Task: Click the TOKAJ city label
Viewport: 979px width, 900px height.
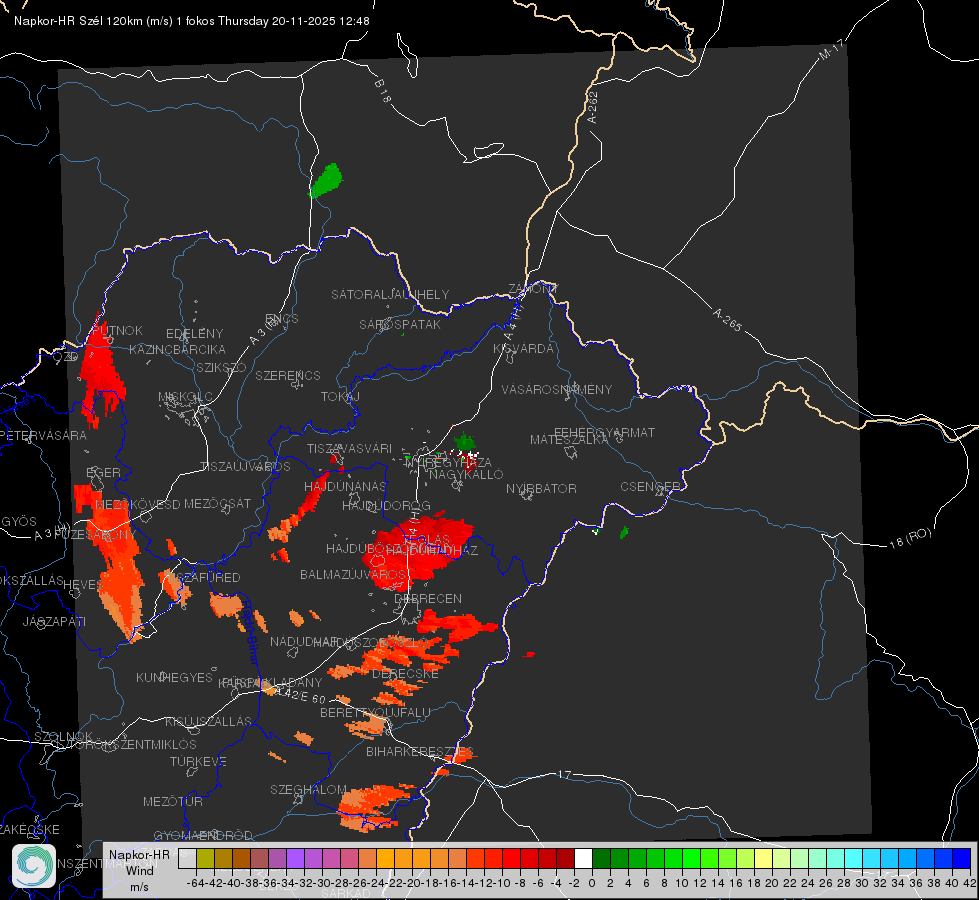Action: click(340, 397)
